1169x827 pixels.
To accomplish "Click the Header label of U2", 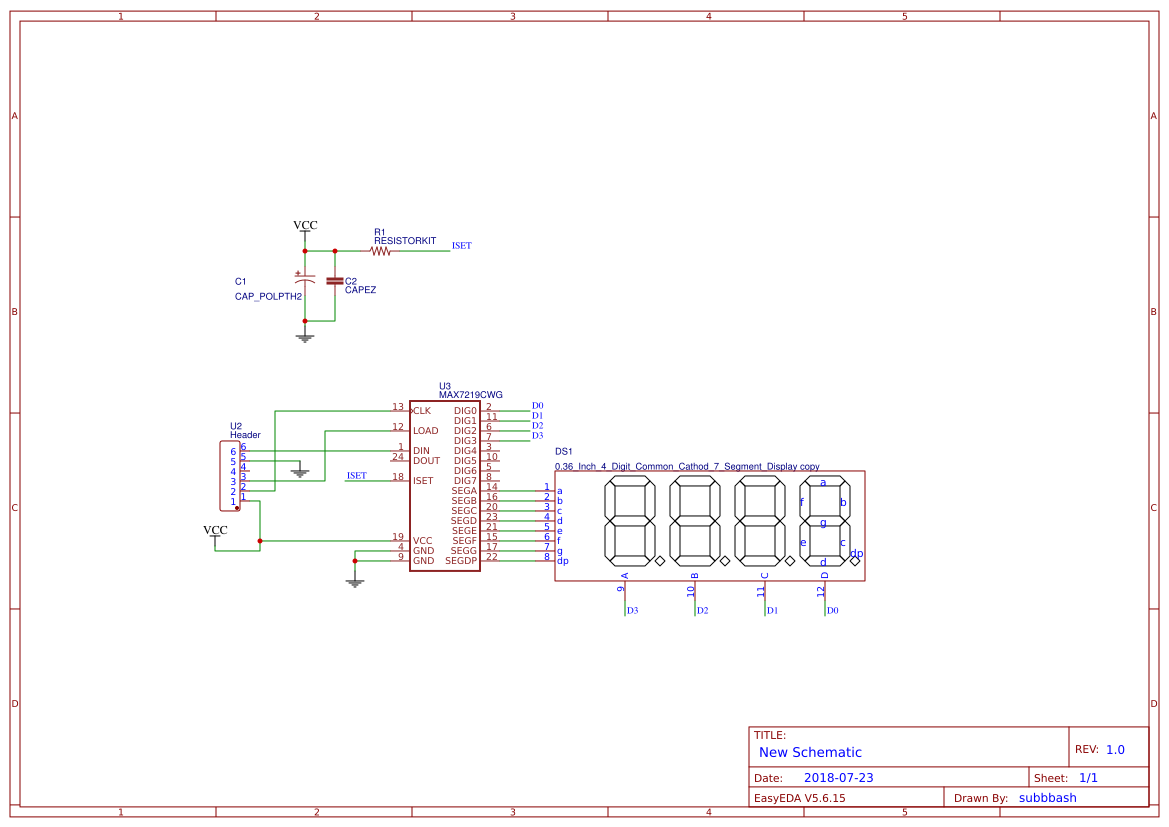I will point(245,435).
